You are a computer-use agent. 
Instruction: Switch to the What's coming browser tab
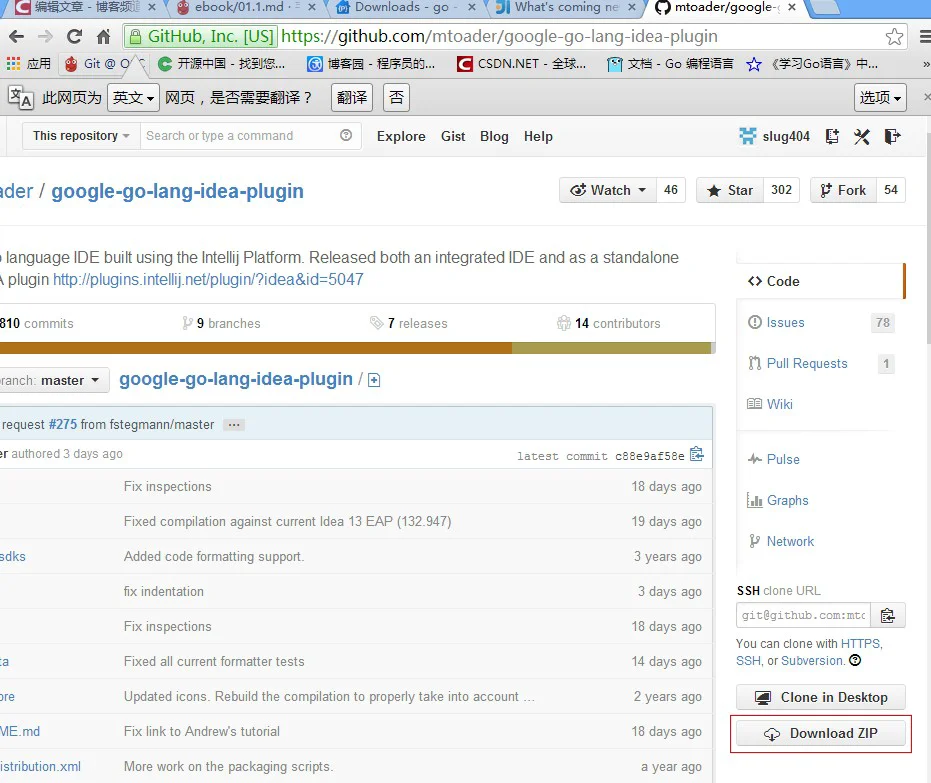[x=564, y=8]
